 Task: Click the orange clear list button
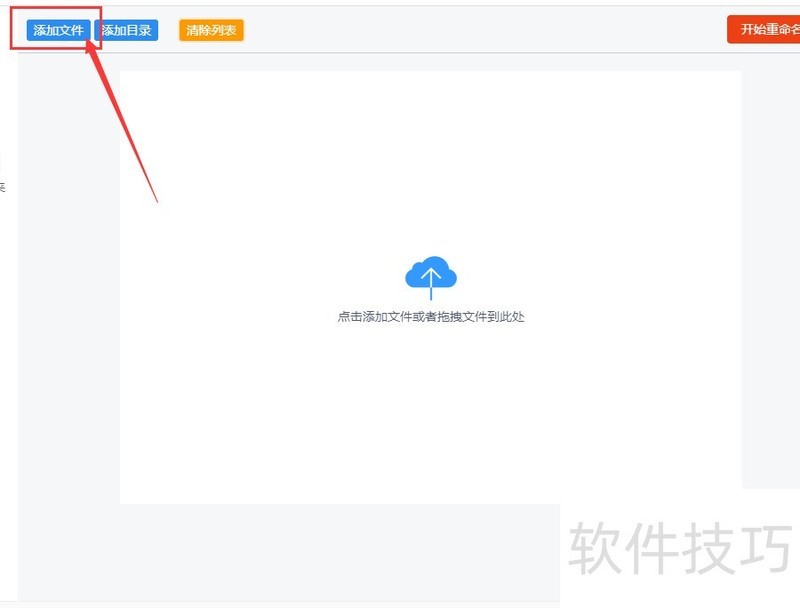pos(210,30)
